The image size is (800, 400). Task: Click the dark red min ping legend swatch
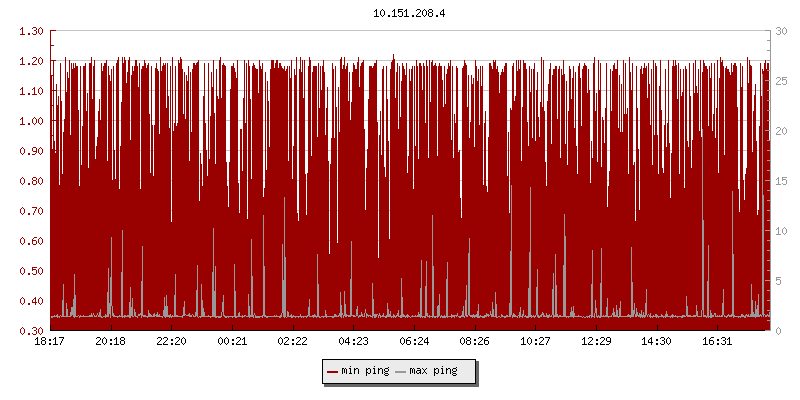tap(332, 372)
